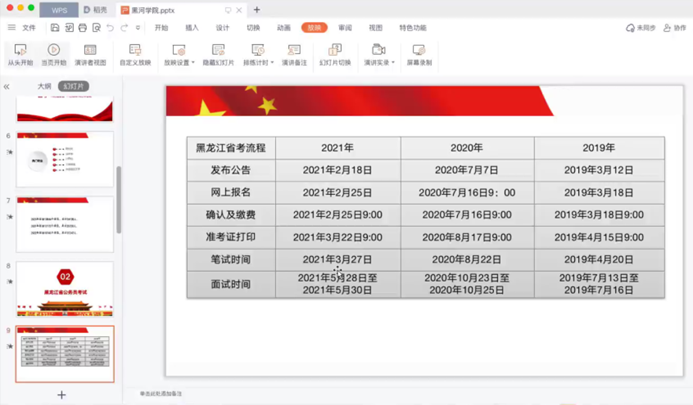Click the 准考证打印 row label
Image resolution: width=693 pixels, height=405 pixels.
[231, 237]
